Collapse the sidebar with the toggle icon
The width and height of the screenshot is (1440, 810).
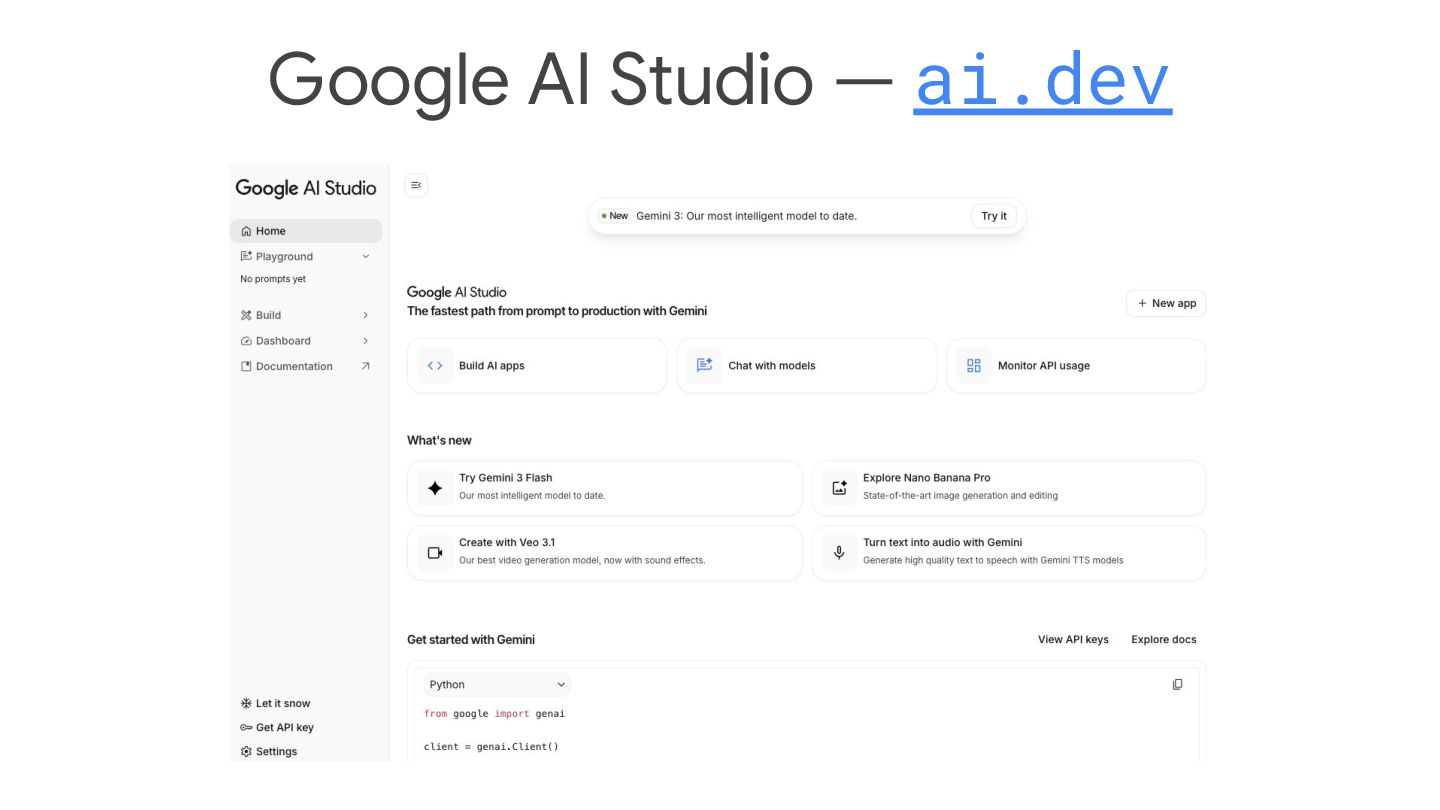pos(416,185)
